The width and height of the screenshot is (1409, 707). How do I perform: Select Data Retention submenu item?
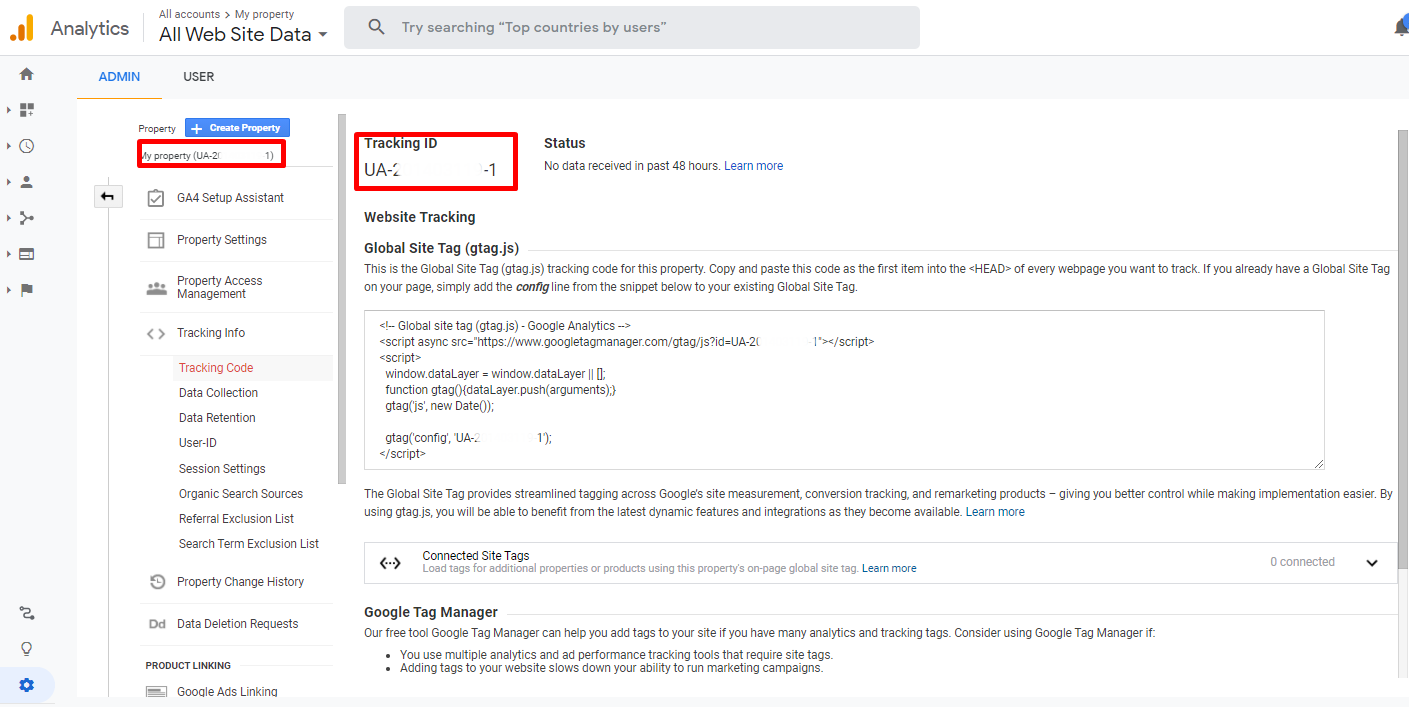pos(217,418)
